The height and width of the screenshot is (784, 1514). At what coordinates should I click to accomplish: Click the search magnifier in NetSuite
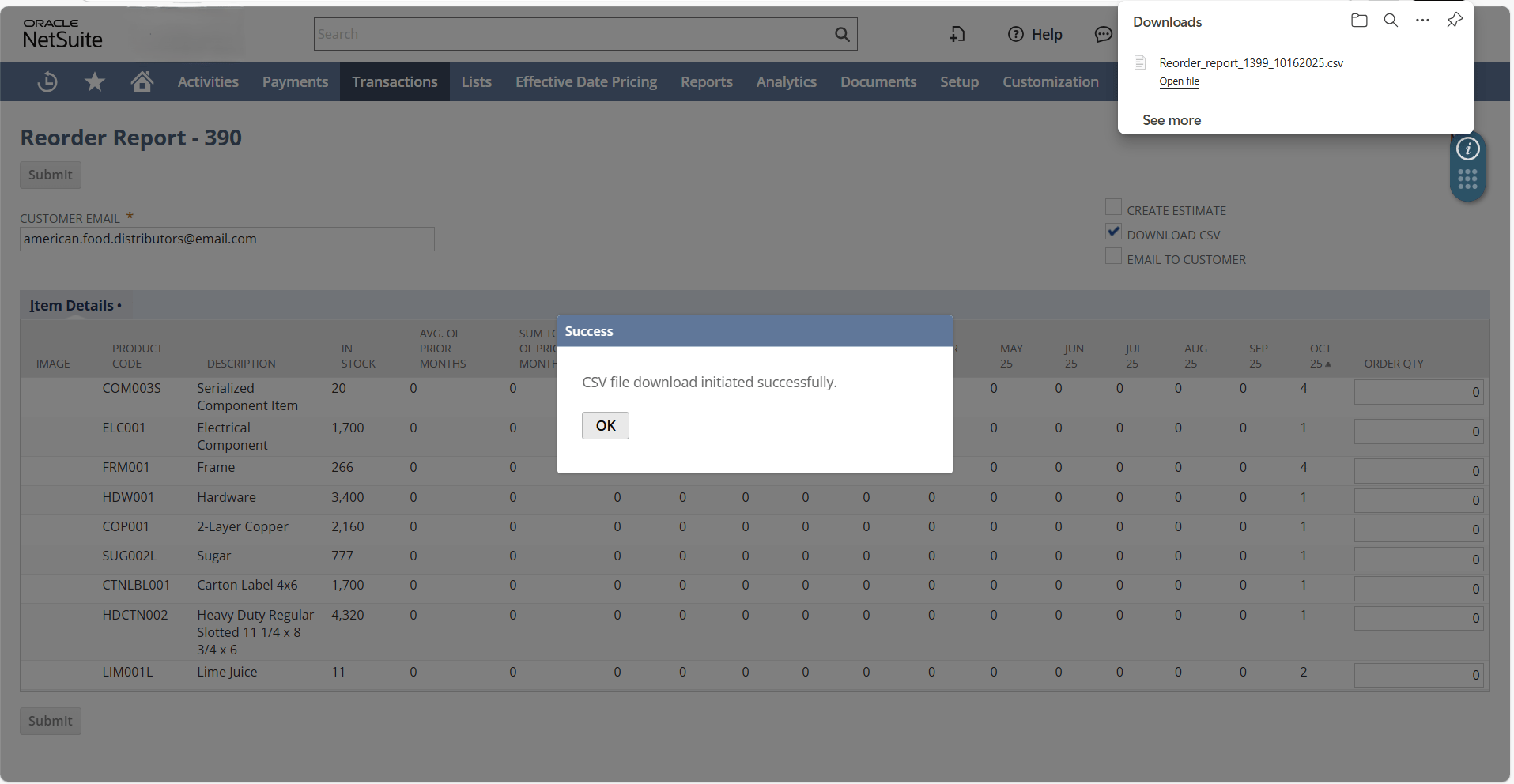click(x=842, y=34)
